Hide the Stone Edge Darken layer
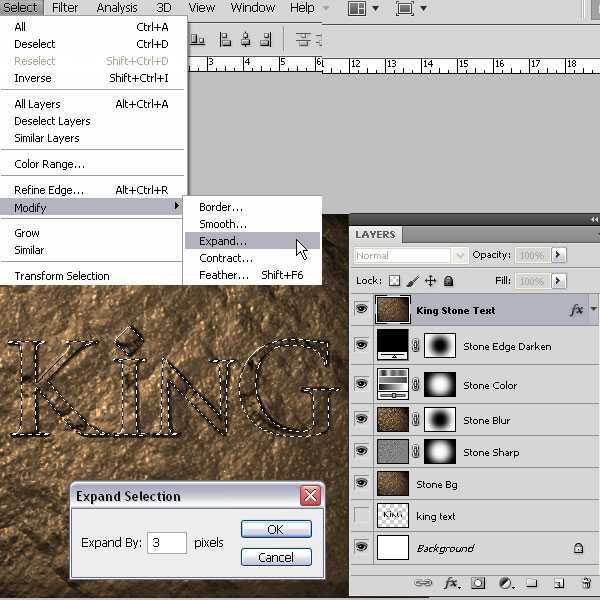 click(361, 346)
